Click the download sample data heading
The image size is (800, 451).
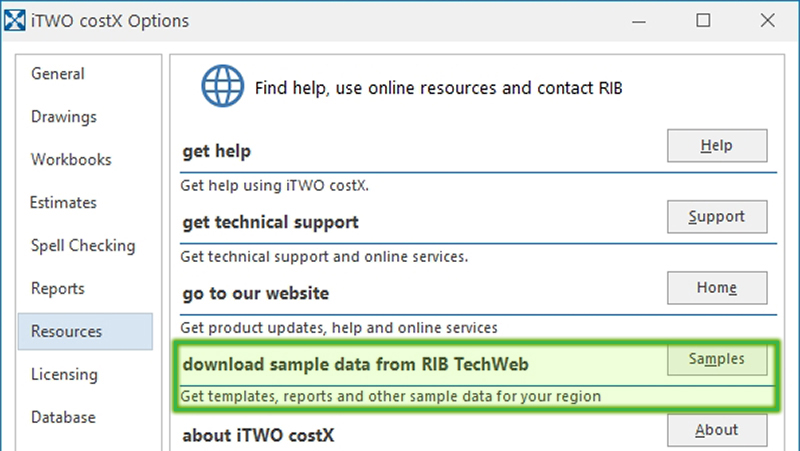click(x=356, y=364)
